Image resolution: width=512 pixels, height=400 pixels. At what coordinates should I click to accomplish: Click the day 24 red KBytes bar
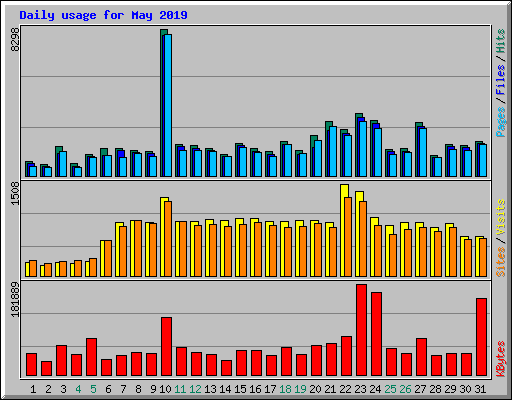376,334
